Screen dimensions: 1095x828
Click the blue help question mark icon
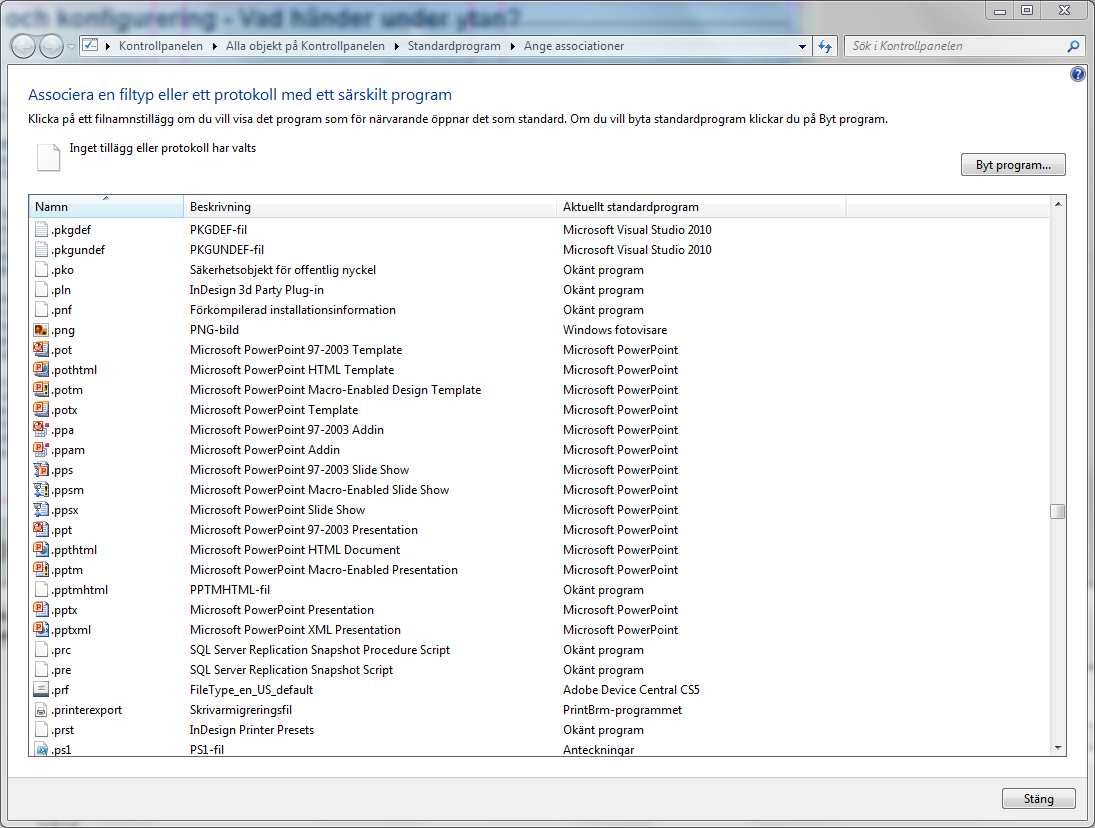pos(1077,75)
